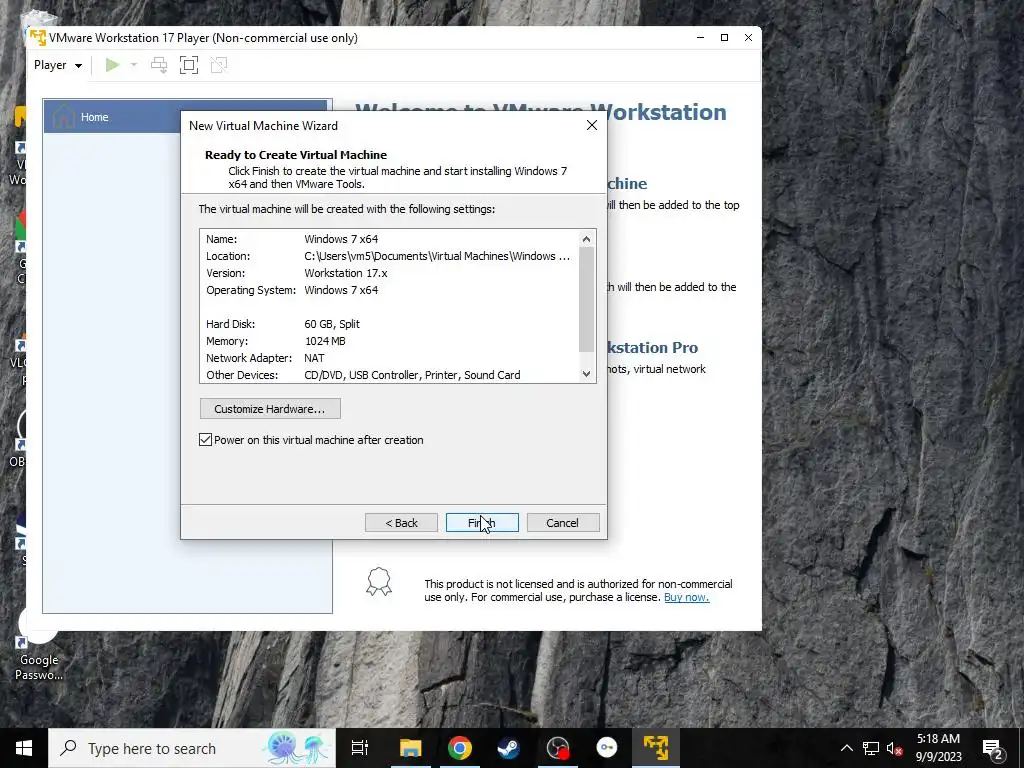This screenshot has width=1024, height=768.
Task: Open the Player menu
Action: pos(58,65)
